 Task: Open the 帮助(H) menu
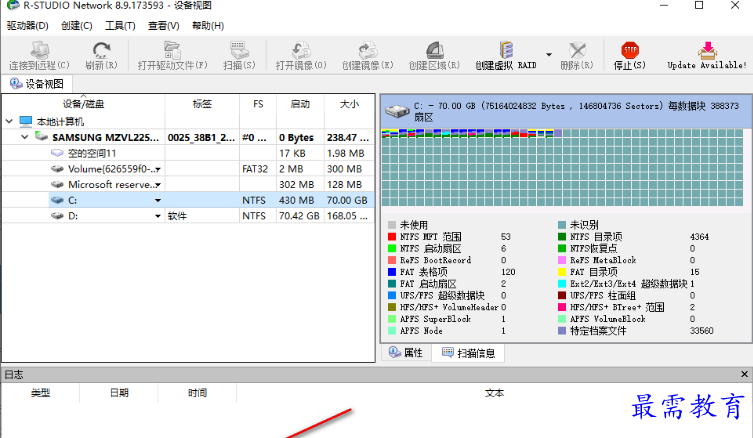pos(208,26)
